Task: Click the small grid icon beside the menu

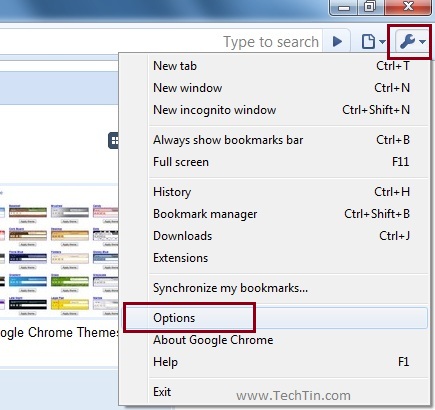Action: (x=114, y=141)
